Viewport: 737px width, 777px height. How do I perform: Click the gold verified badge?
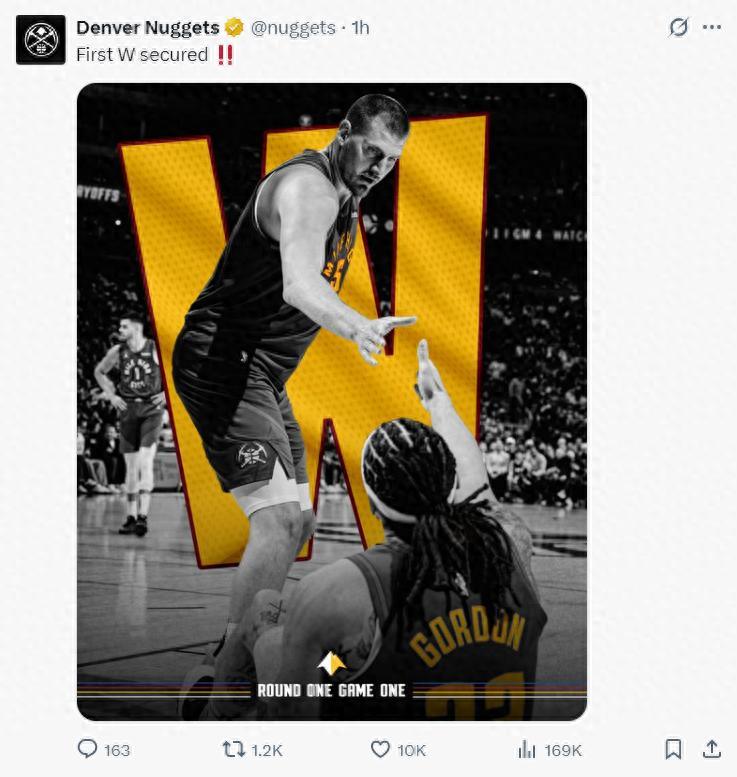[234, 28]
